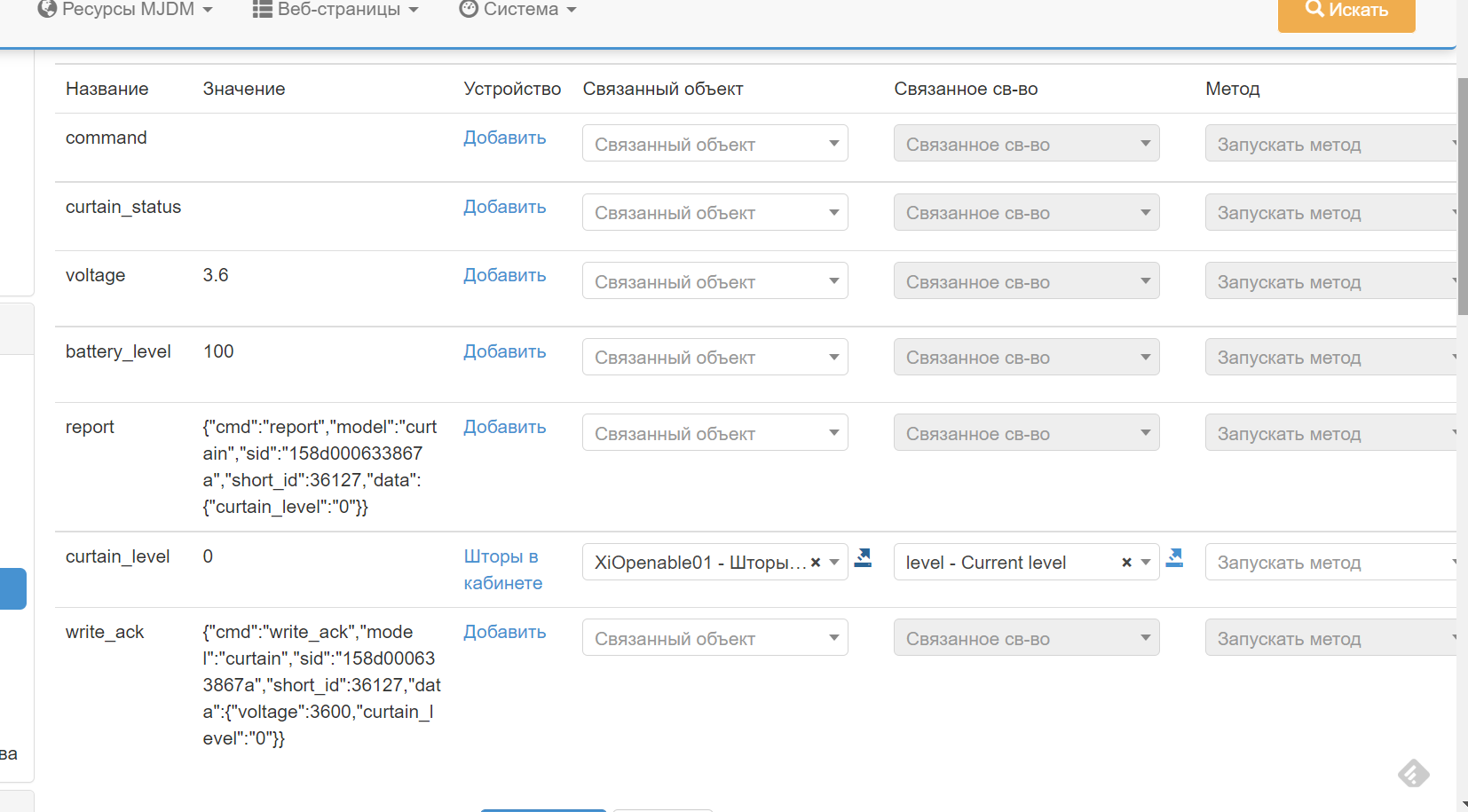The width and height of the screenshot is (1468, 812).
Task: Clear the XiOpenable01 linked object selection
Action: click(816, 563)
